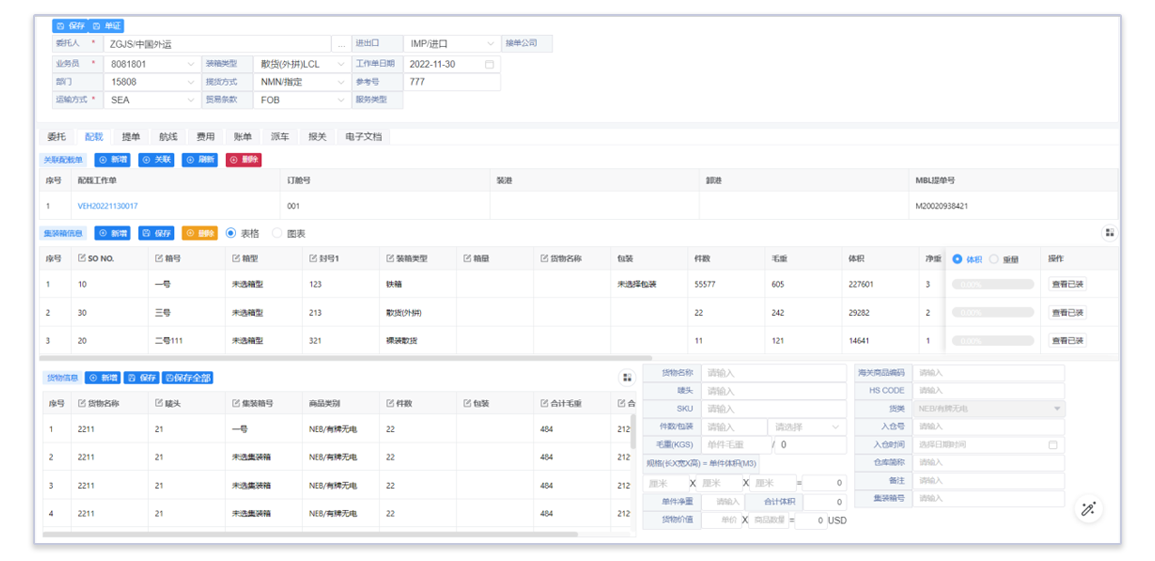Click 新增 in the 关联配载单 toolbar

point(112,159)
